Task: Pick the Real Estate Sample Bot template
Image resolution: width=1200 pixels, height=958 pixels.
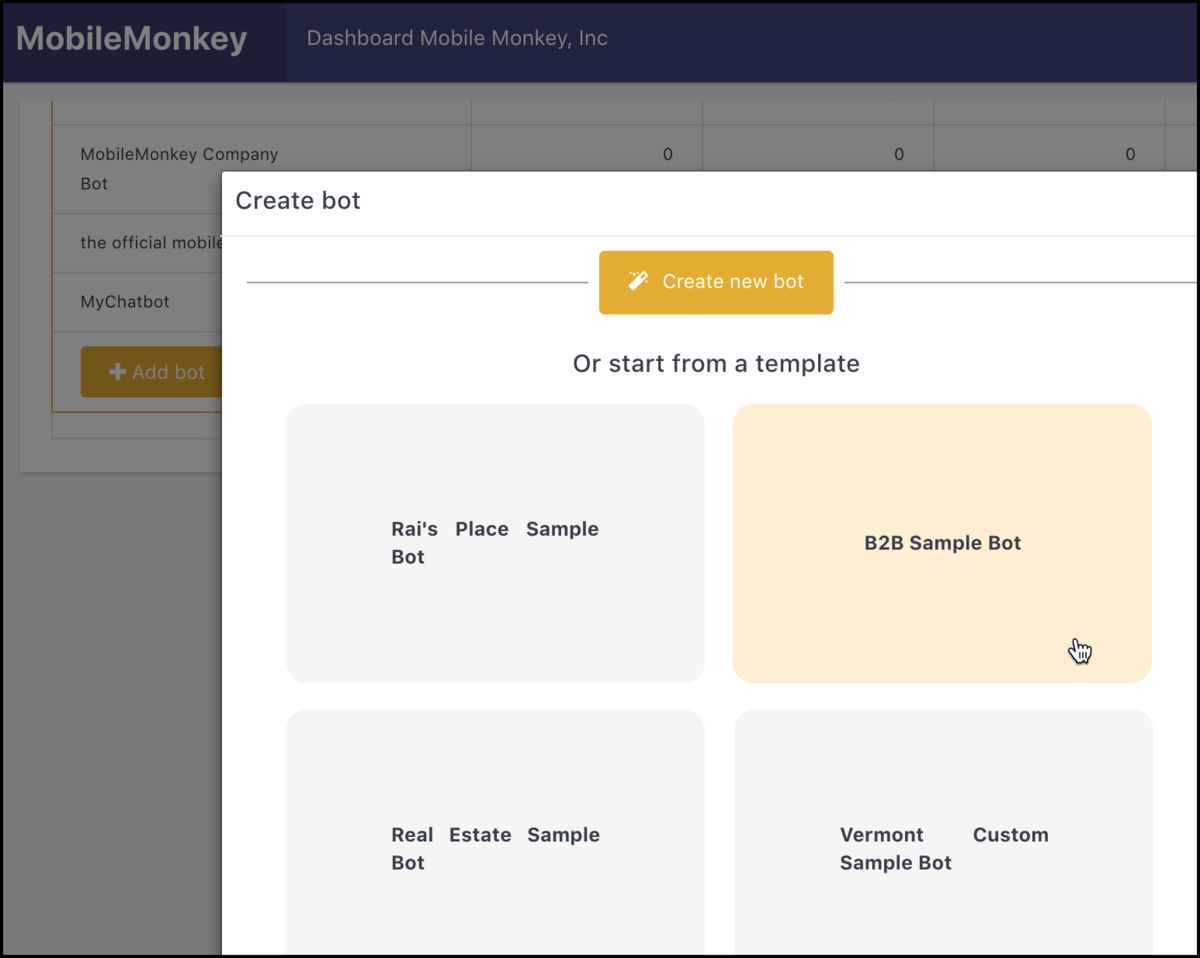Action: (x=495, y=832)
